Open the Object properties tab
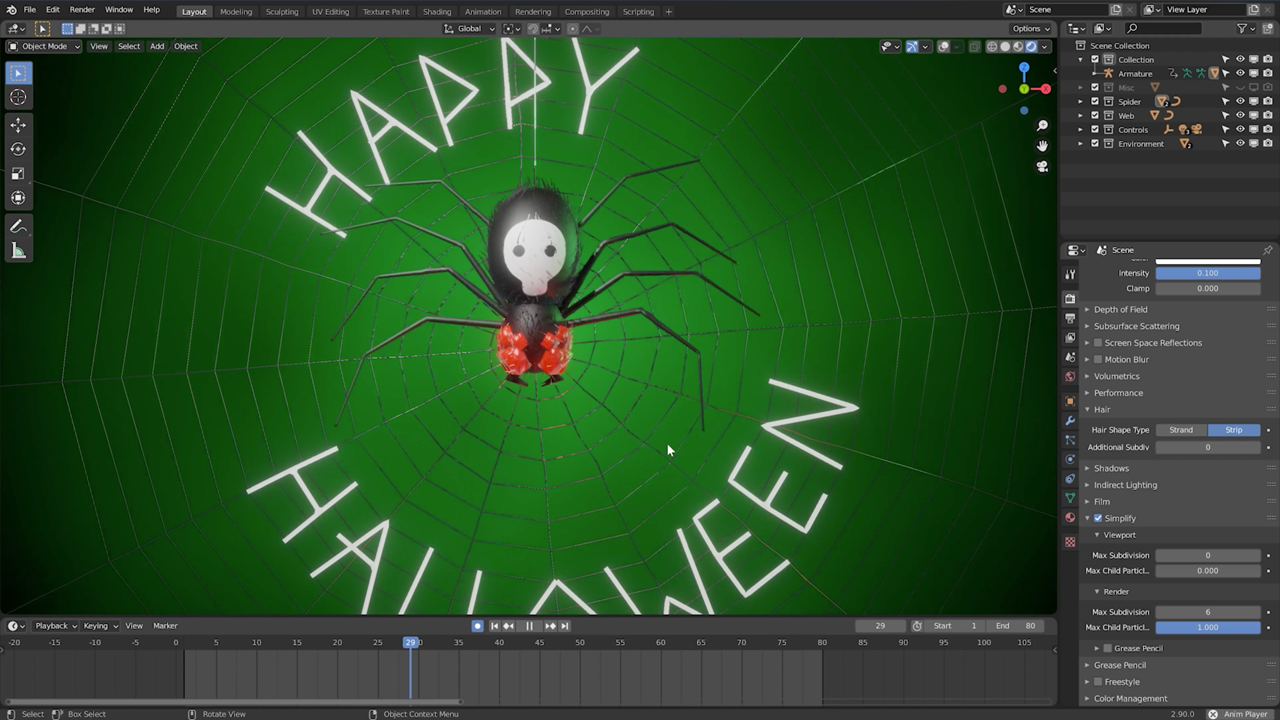Image resolution: width=1280 pixels, height=720 pixels. [1070, 401]
